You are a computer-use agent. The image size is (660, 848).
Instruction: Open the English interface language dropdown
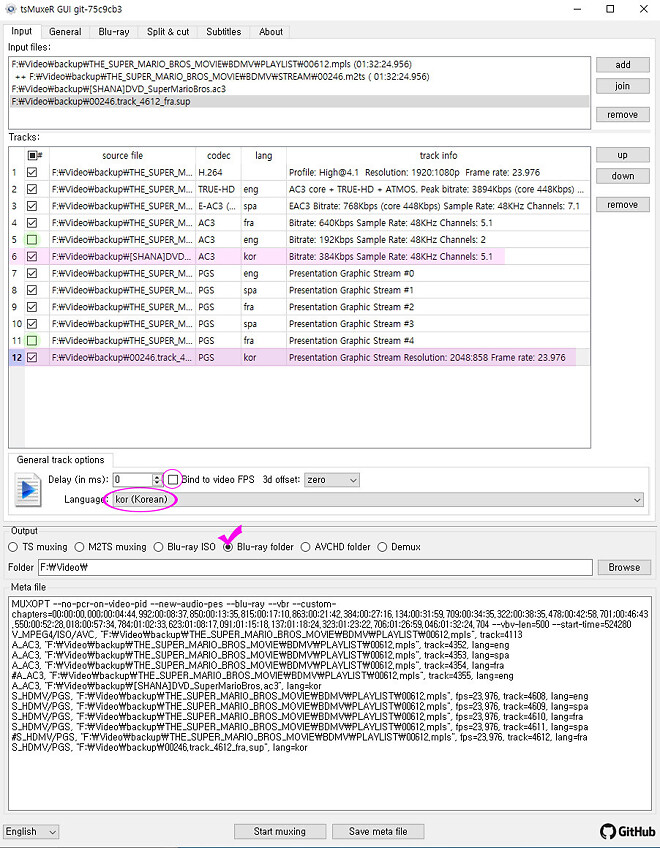click(x=31, y=832)
